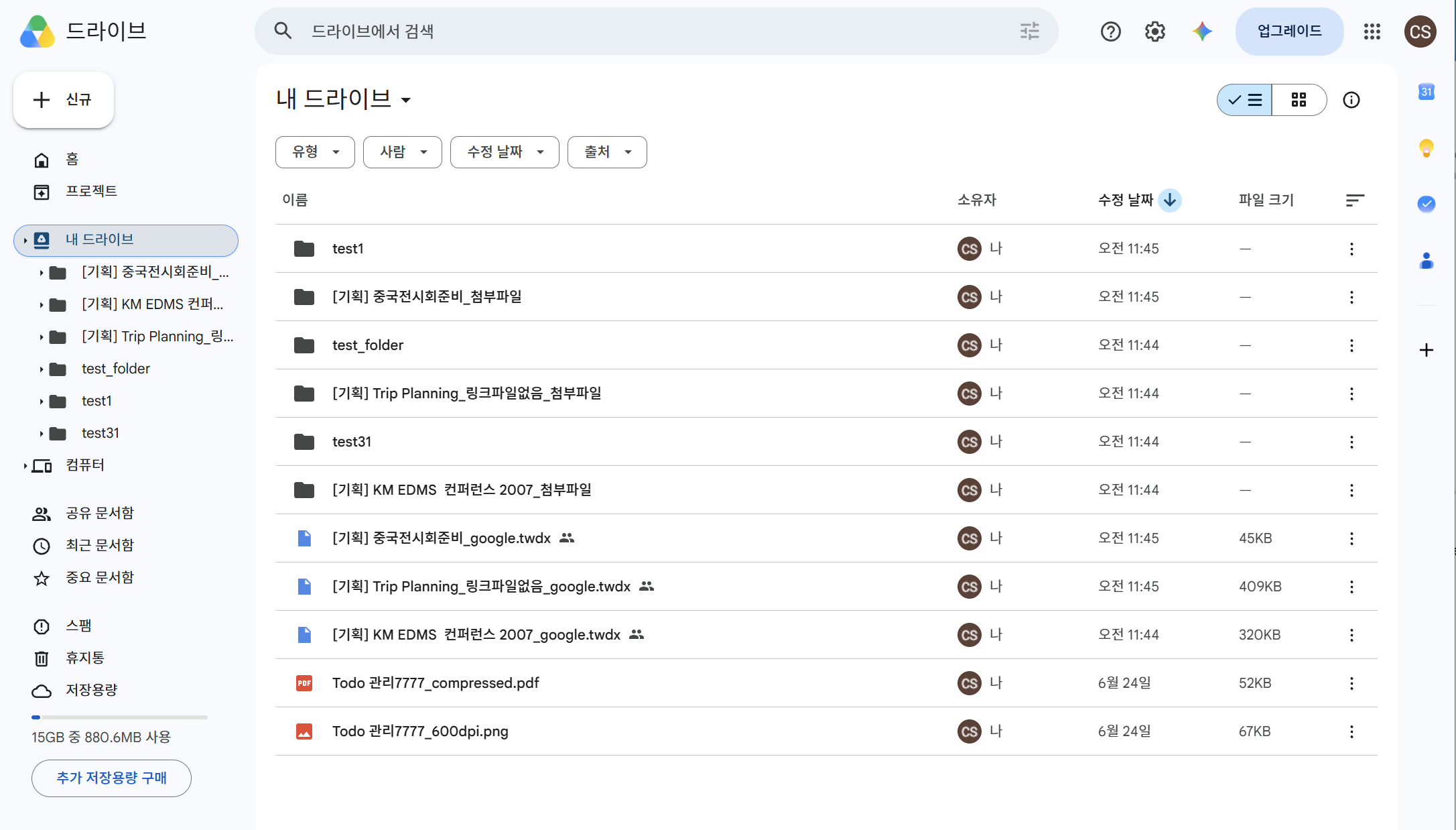The width and height of the screenshot is (1456, 830).
Task: Get add-ons with the plus icon
Action: click(1427, 350)
